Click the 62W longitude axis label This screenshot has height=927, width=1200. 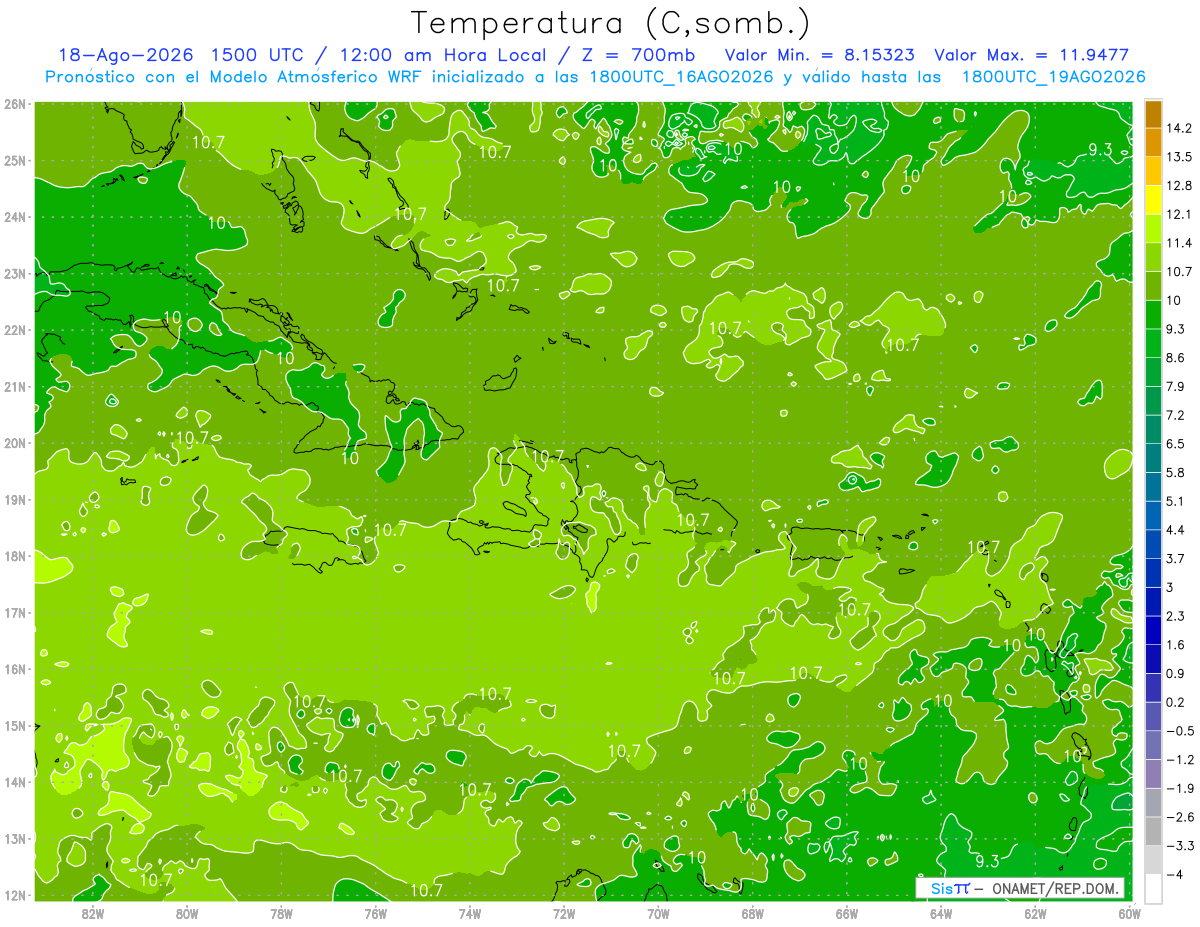[1035, 913]
